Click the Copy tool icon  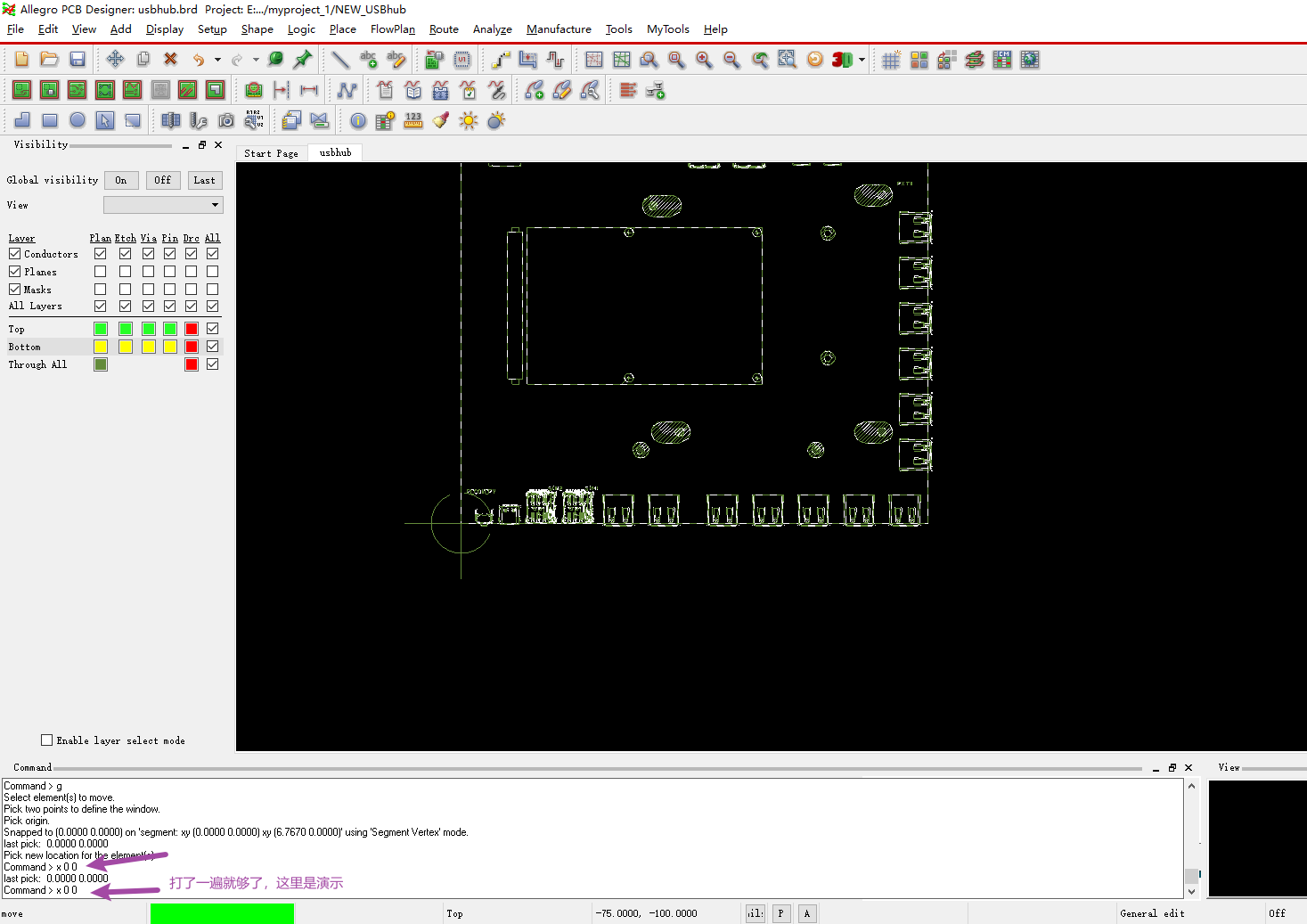point(143,60)
